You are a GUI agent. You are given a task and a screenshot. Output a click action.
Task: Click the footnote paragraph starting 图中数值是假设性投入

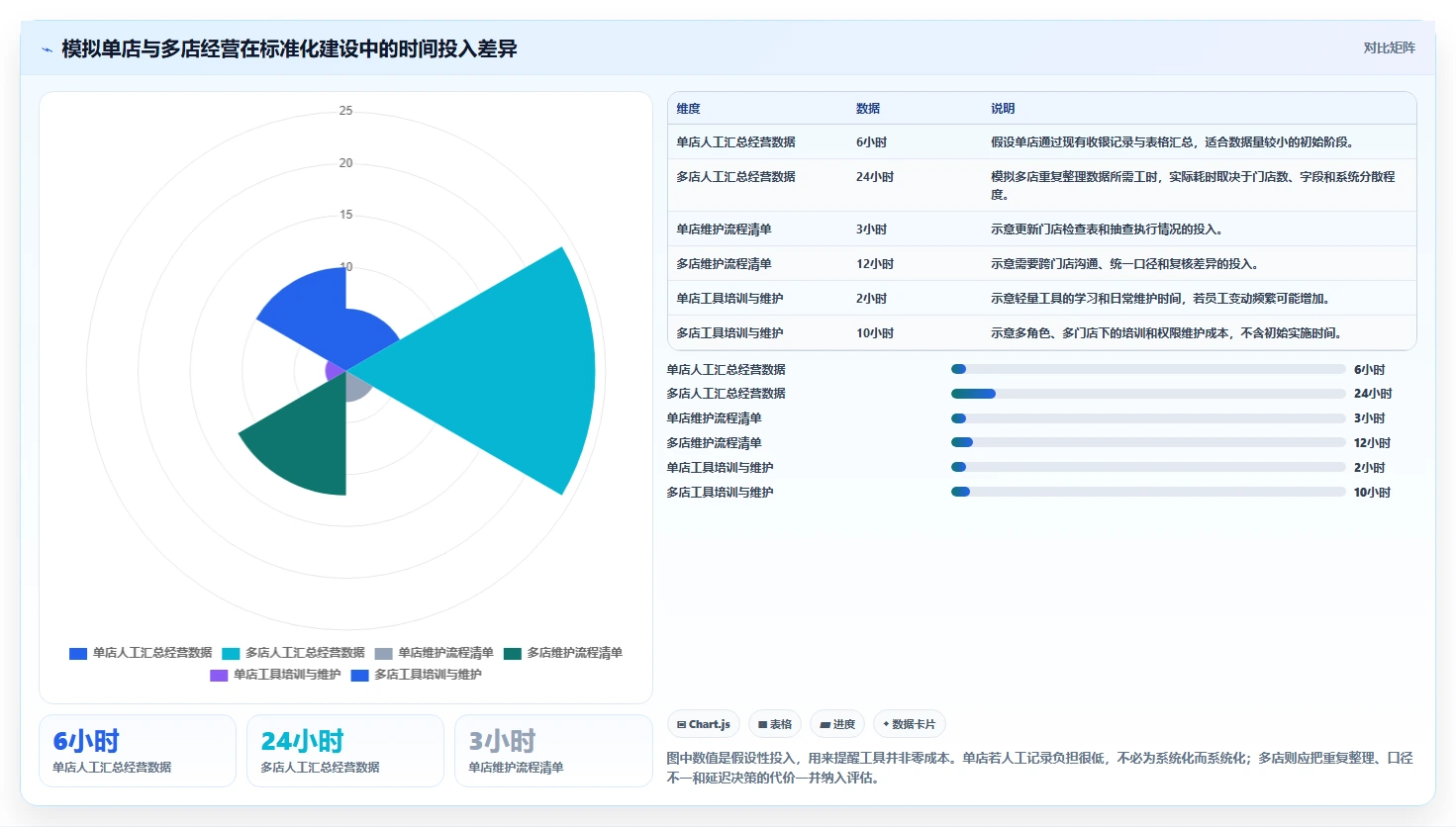[1040, 768]
